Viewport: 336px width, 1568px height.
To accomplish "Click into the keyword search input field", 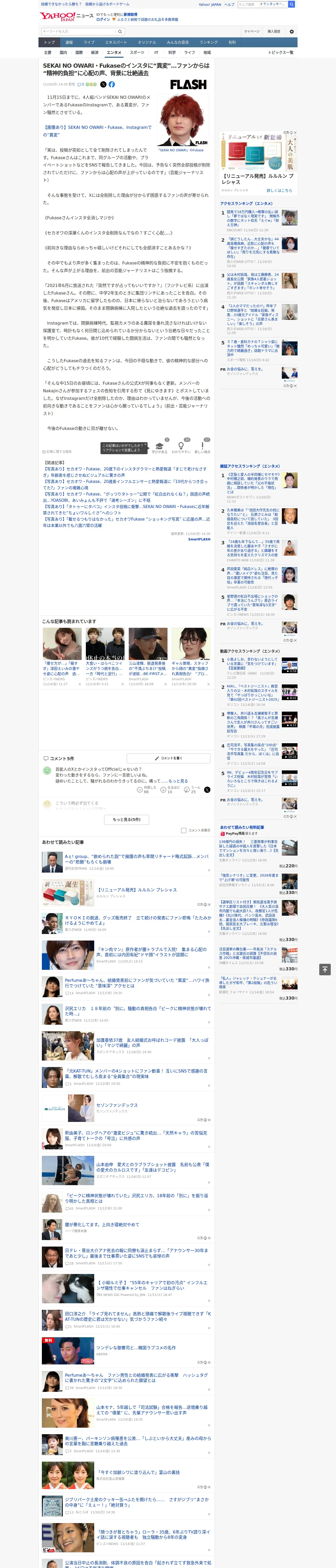I will click(x=79, y=32).
